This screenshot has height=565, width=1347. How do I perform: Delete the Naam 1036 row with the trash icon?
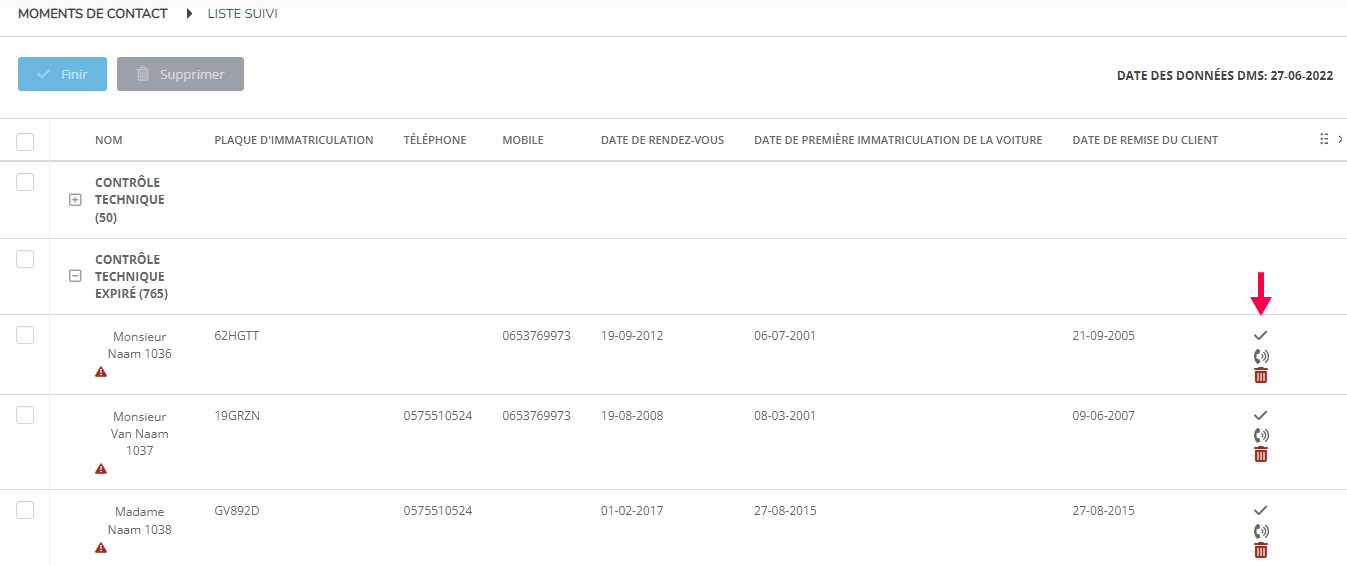(1260, 375)
